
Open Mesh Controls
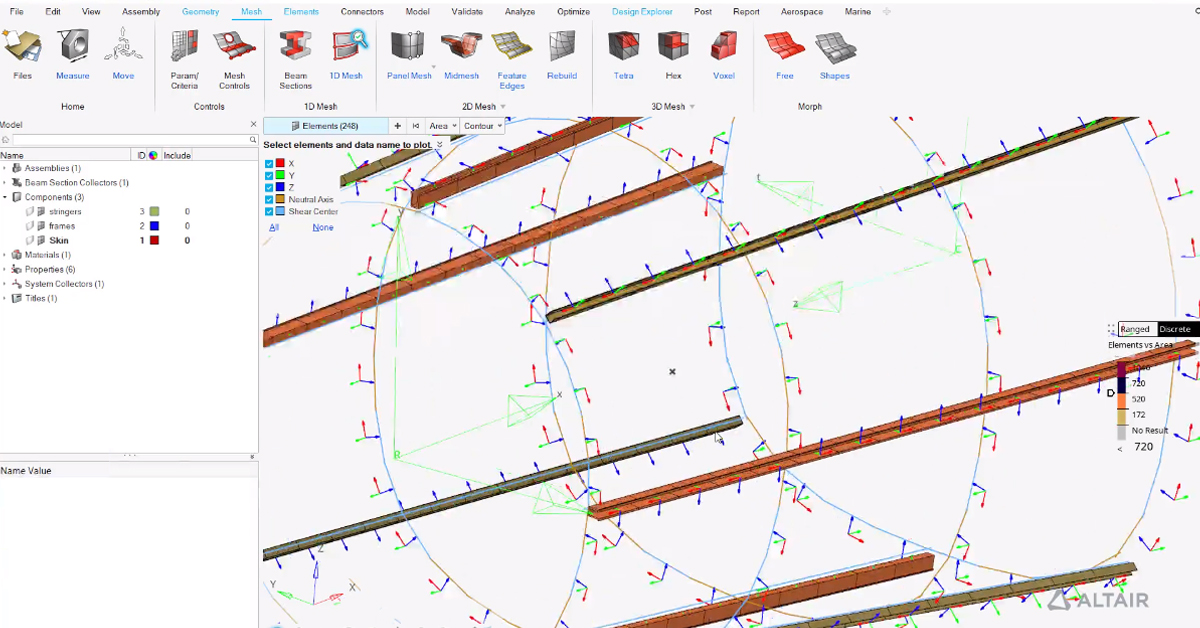(x=234, y=59)
